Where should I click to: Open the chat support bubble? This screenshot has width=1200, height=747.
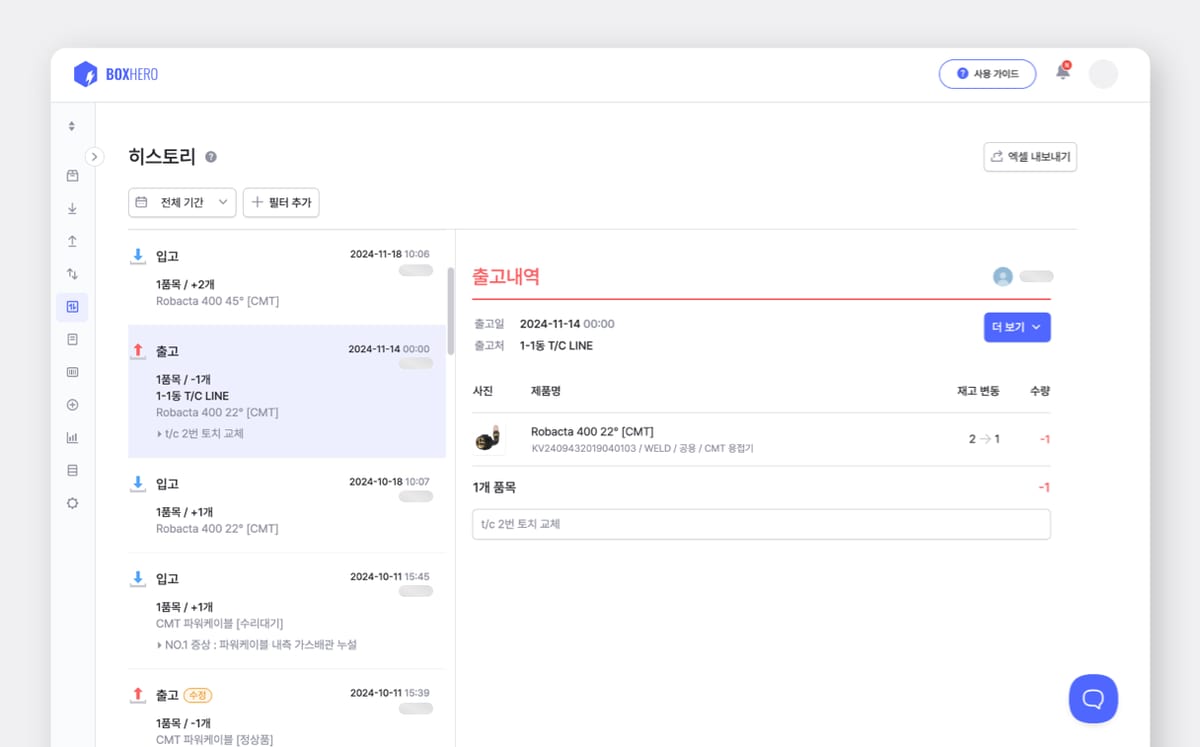[1093, 698]
